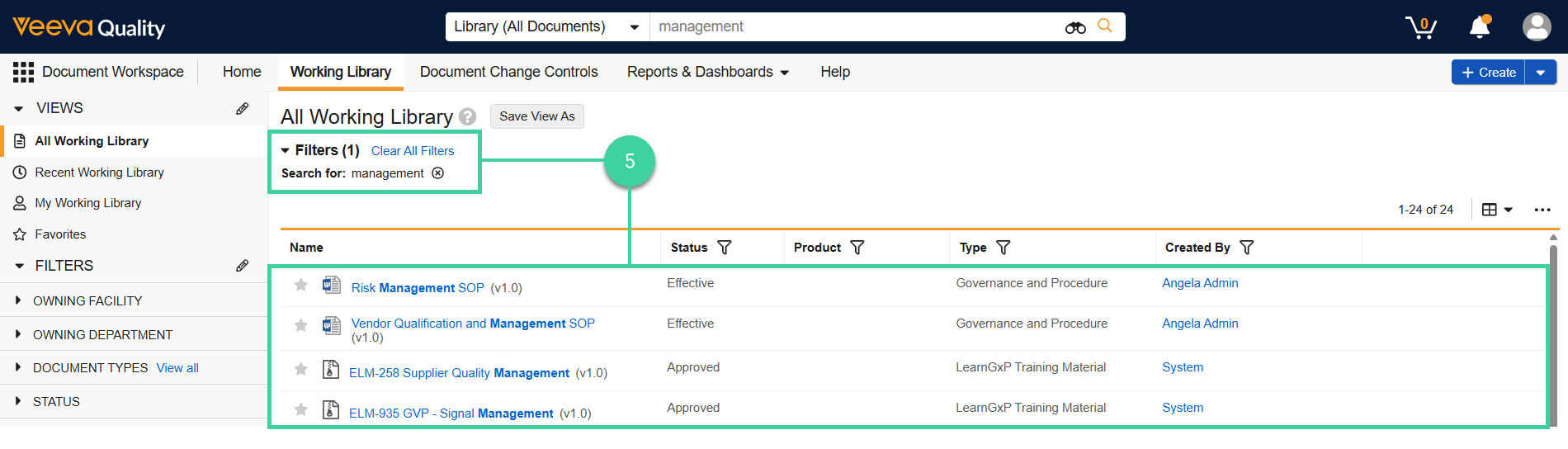Screen dimensions: 1568x449
Task: Filter by the Type column funnel
Action: 1004,248
